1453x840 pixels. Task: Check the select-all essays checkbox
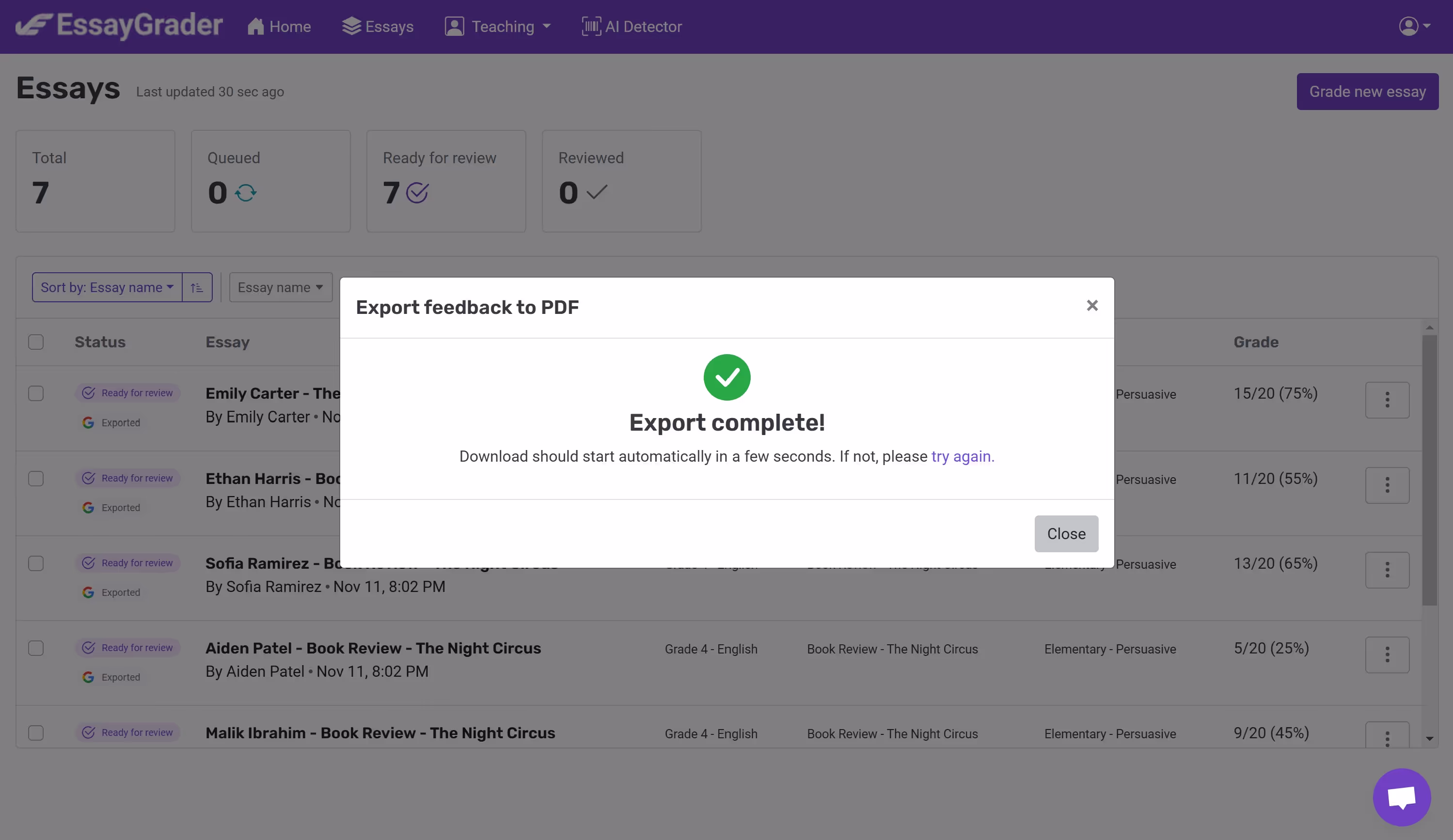click(x=36, y=342)
